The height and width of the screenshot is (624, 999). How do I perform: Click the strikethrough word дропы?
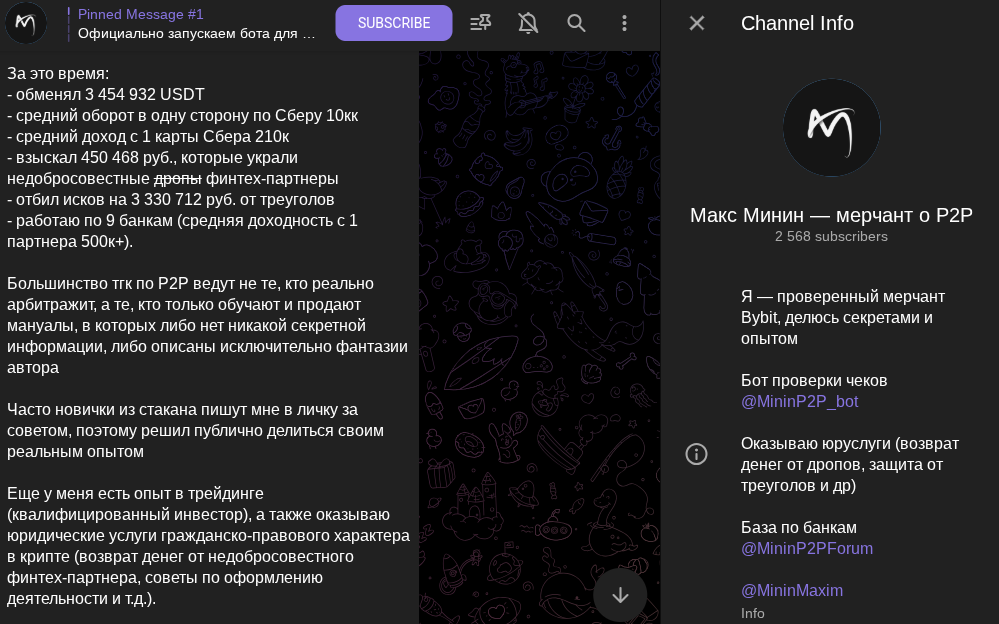(178, 178)
